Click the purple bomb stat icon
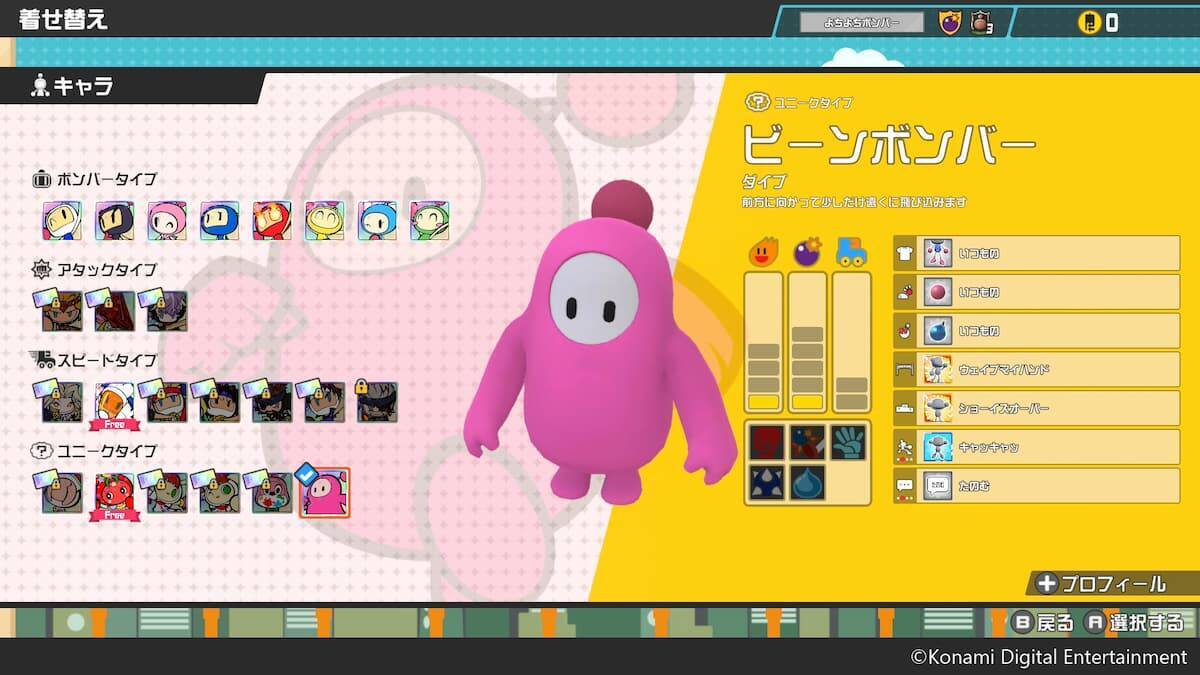Screen dimensions: 1200x675 [807, 251]
